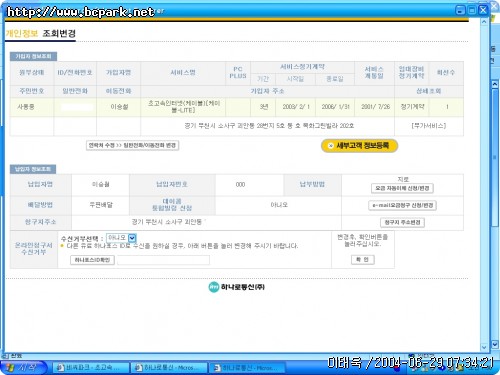Switch to the middle 하나로통신 - Micros... taskbar window
Viewport: 500px width, 375px height.
[x=168, y=368]
